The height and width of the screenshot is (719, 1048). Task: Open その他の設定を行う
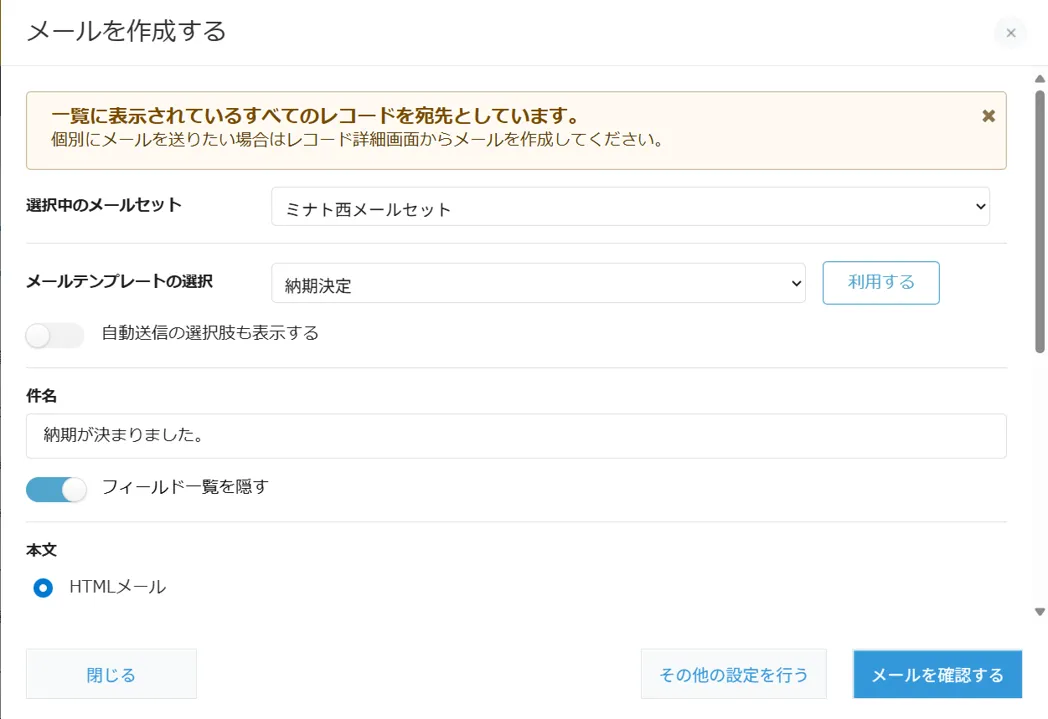733,675
